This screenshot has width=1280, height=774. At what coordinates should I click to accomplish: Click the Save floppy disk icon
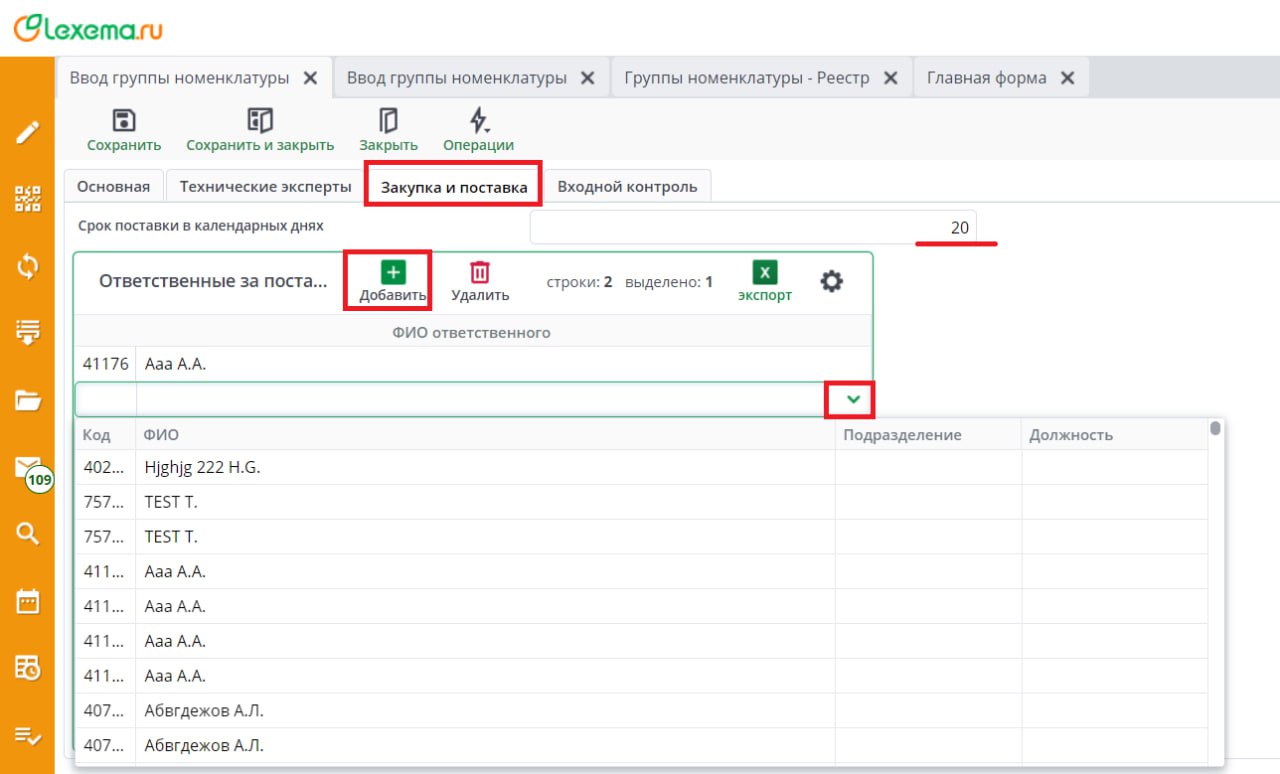click(x=123, y=121)
